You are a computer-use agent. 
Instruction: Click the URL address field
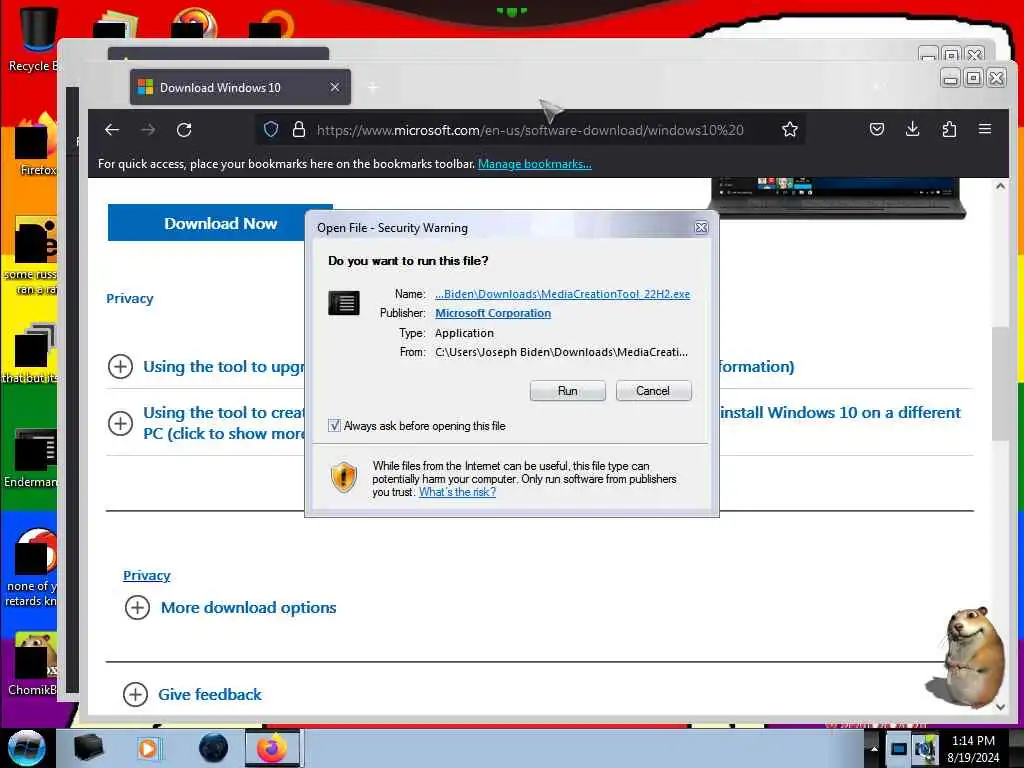[530, 130]
